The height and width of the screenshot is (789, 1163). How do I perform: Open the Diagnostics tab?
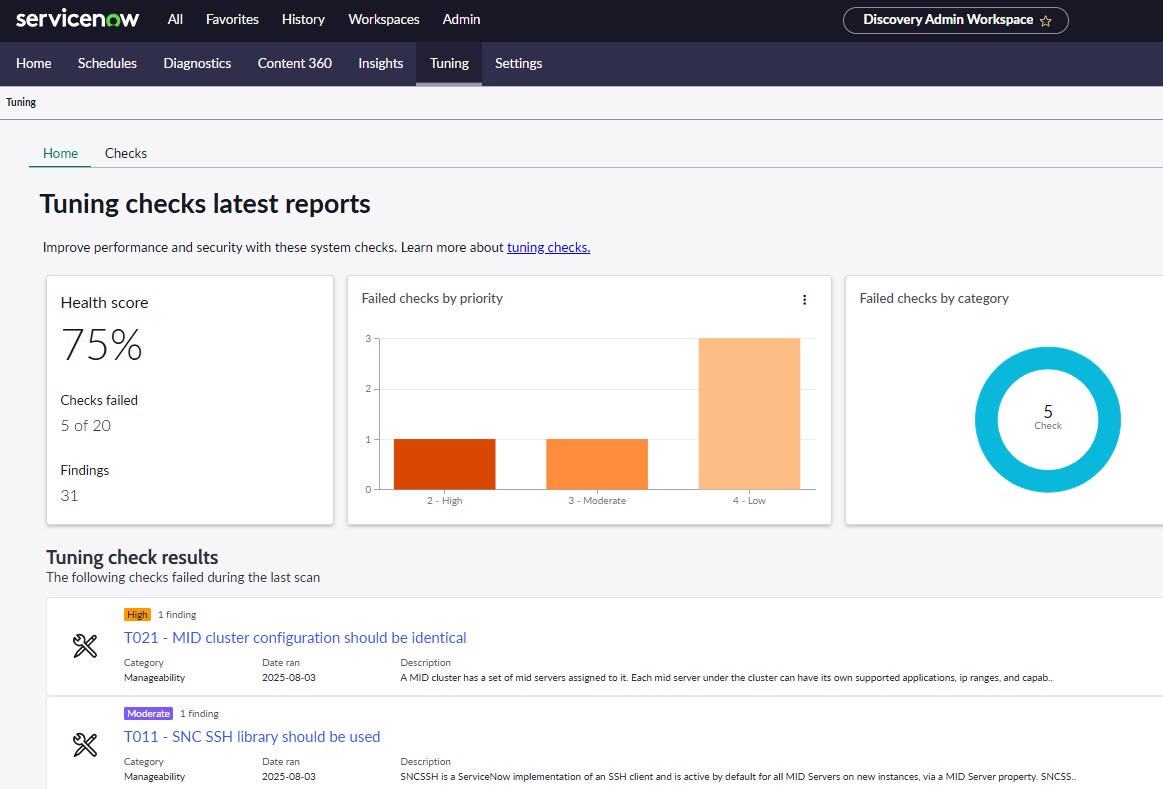coord(197,63)
